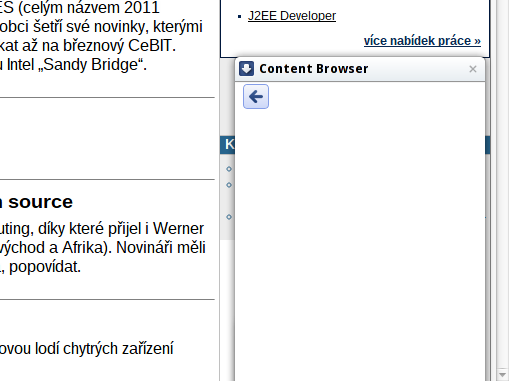This screenshot has height=381, width=509.
Task: Close the Content Browser panel
Action: 473,69
